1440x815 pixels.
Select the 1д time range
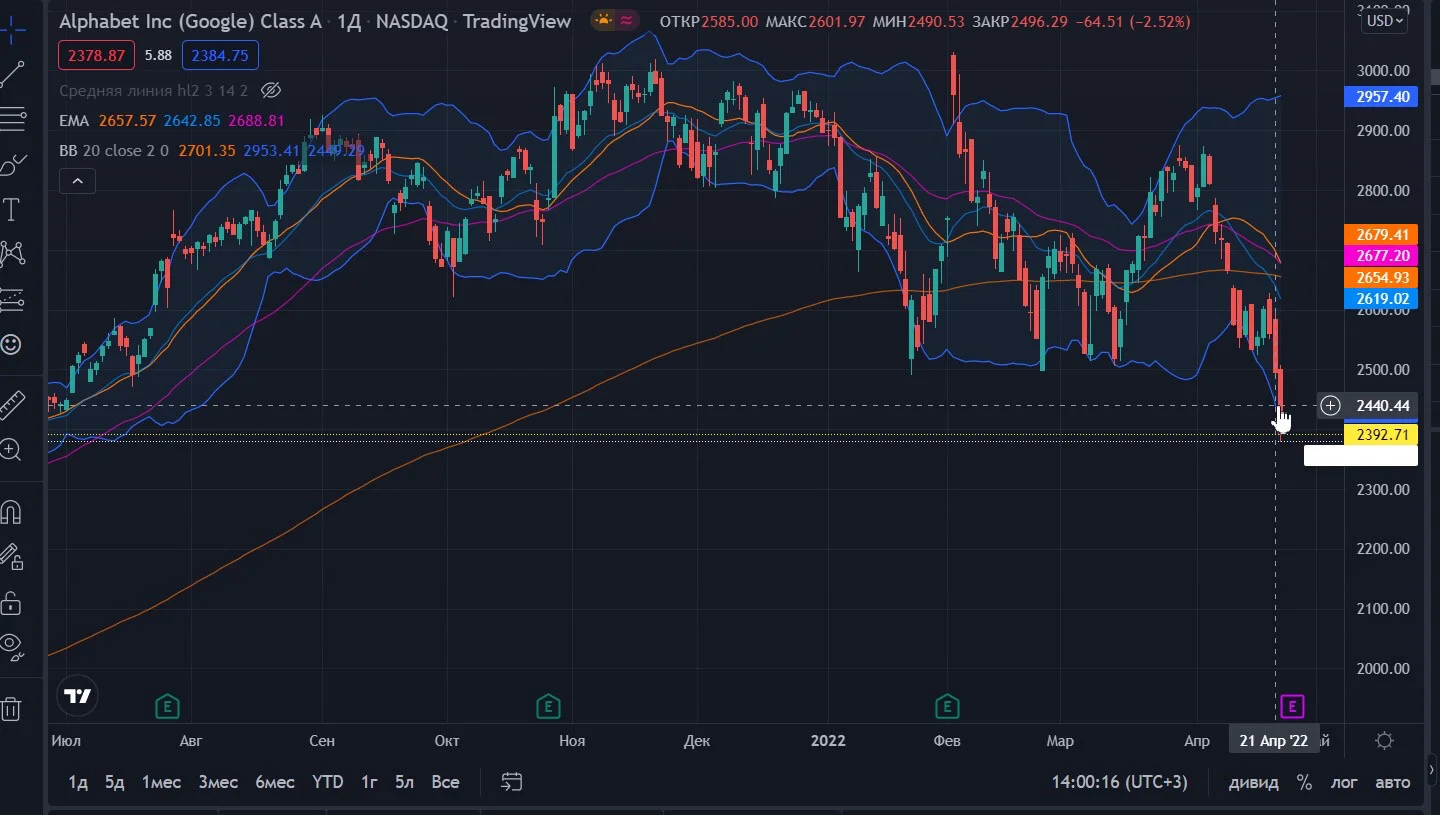78,782
